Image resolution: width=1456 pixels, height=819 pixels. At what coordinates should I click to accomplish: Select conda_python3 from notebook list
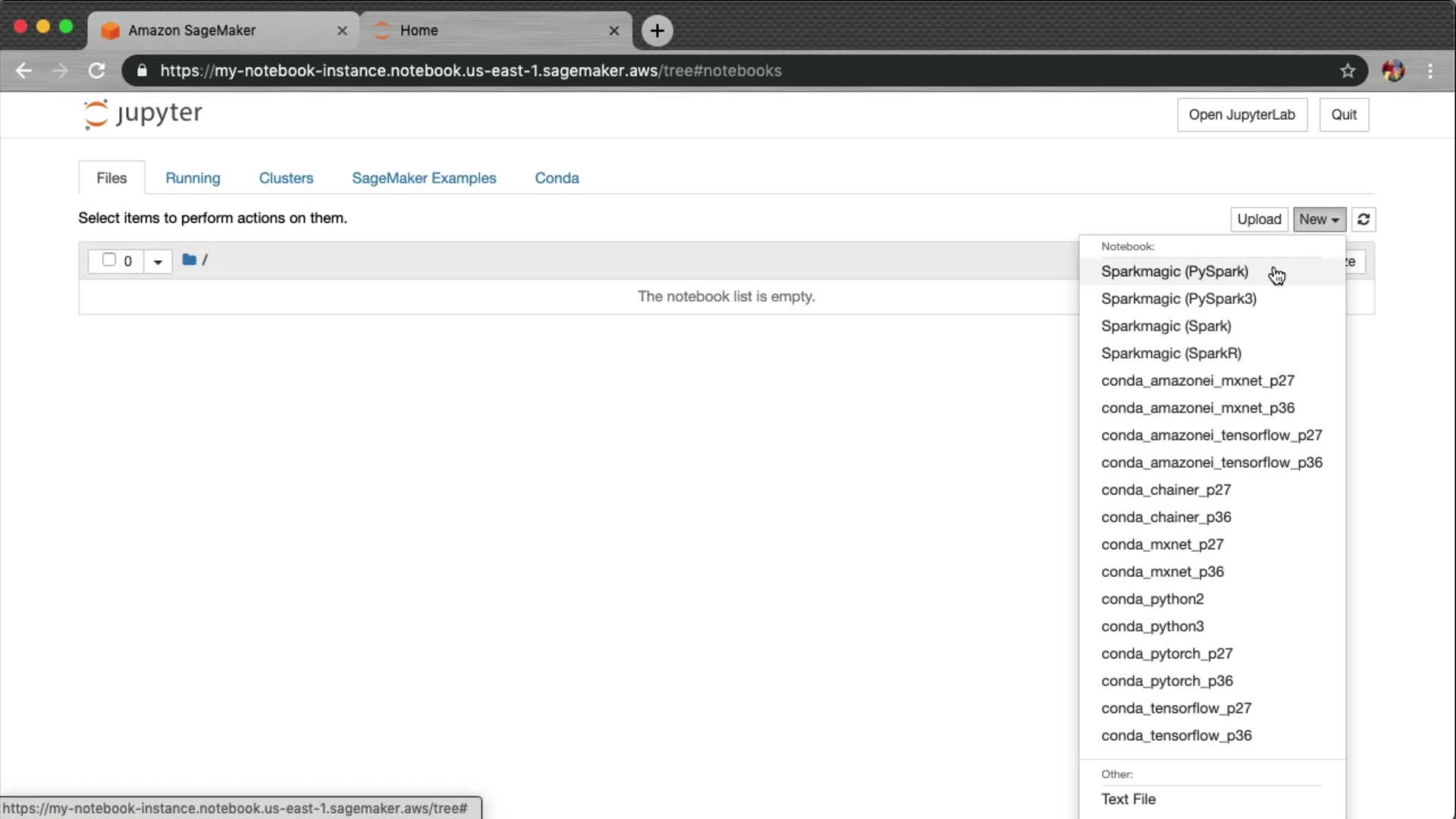[1152, 626]
